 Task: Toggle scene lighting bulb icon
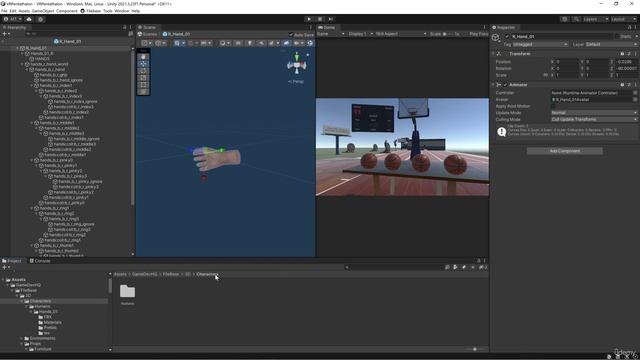tap(249, 43)
